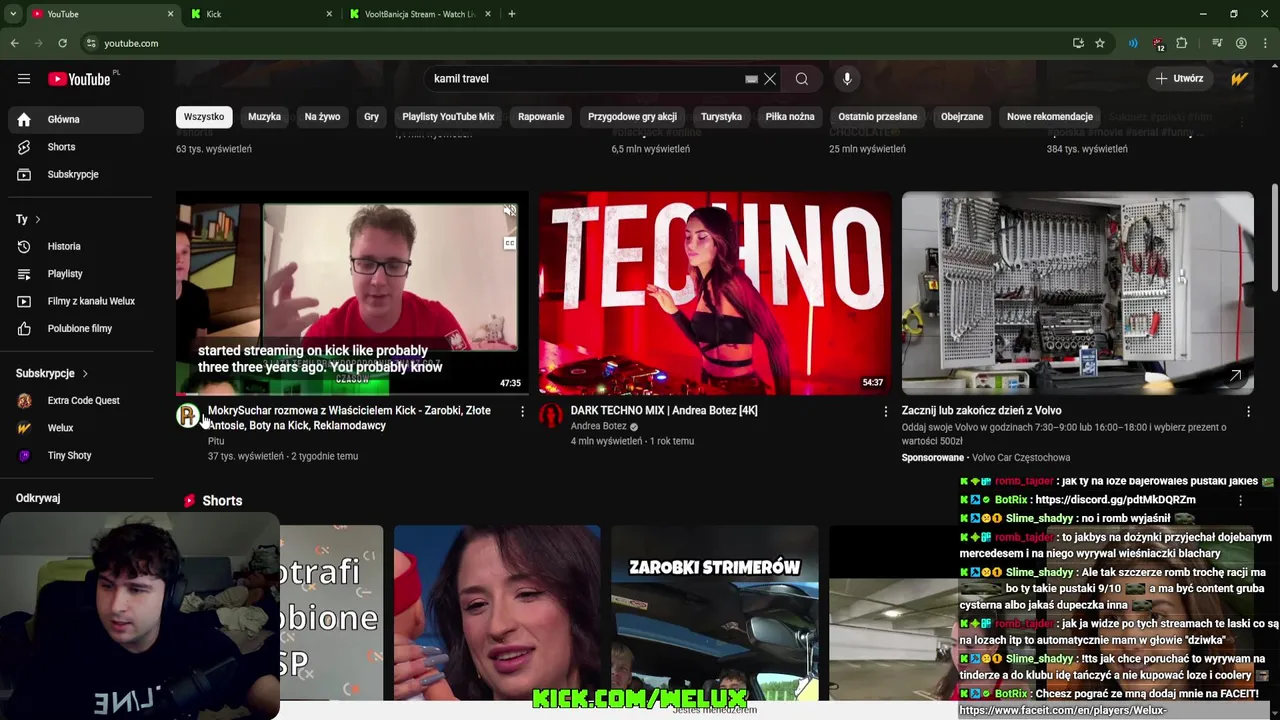
Task: Click the browser back arrow
Action: click(x=14, y=43)
